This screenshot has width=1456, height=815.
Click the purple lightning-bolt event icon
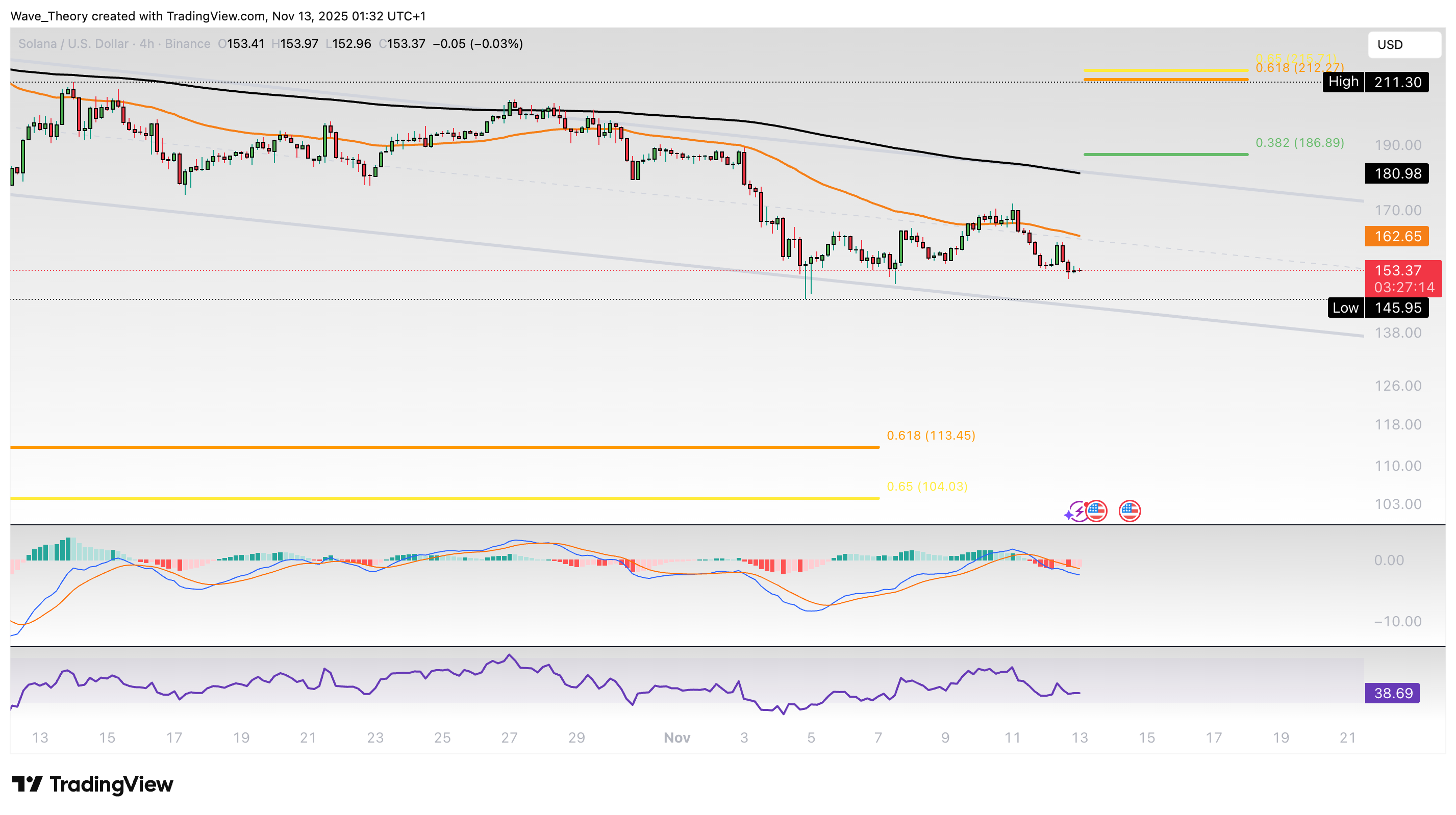coord(1078,512)
